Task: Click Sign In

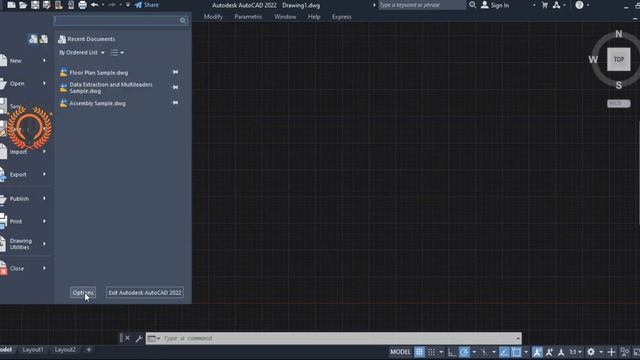Action: tap(495, 5)
